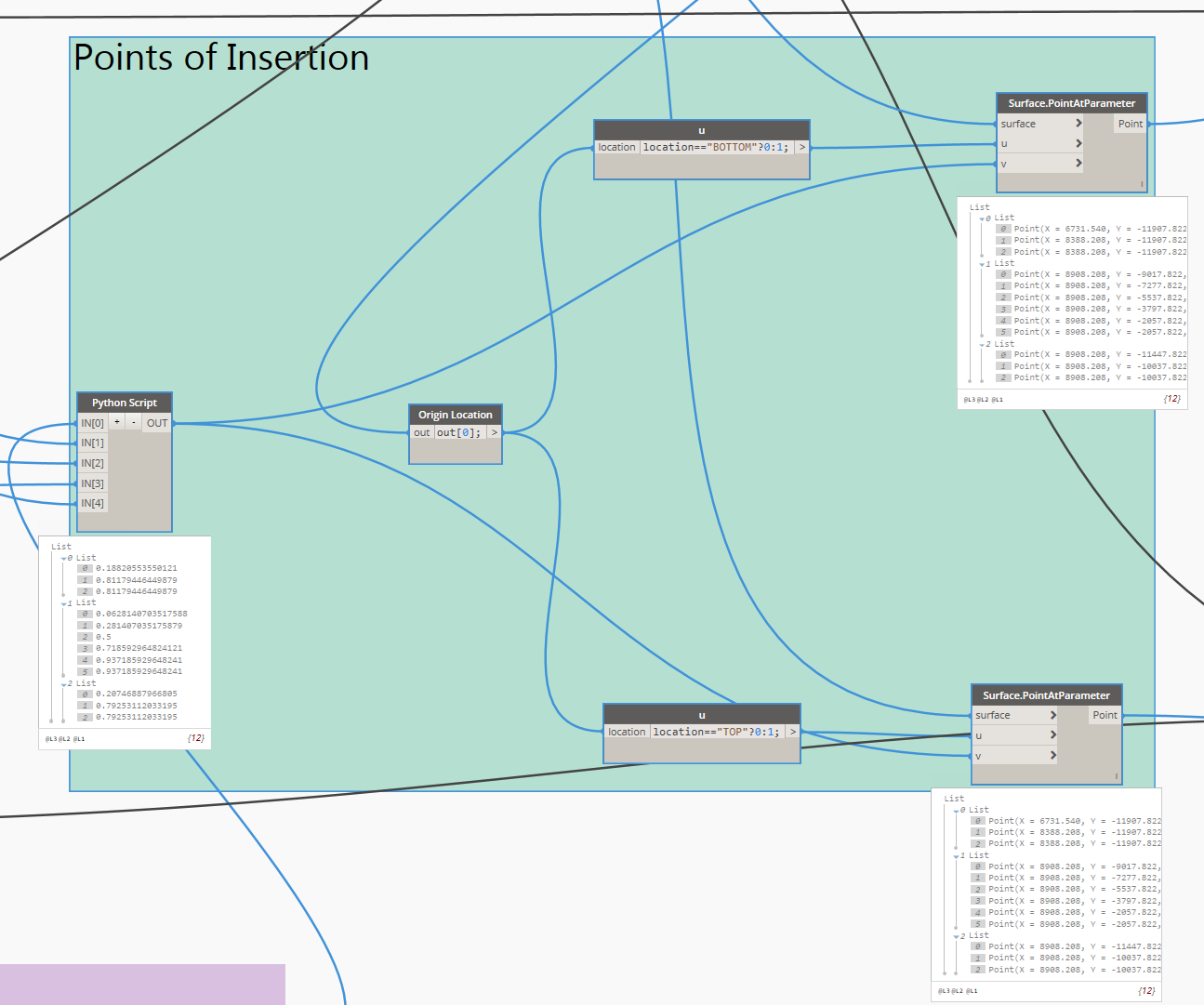Edit the out[0]; code in Origin Location
This screenshot has width=1204, height=1005.
(460, 432)
